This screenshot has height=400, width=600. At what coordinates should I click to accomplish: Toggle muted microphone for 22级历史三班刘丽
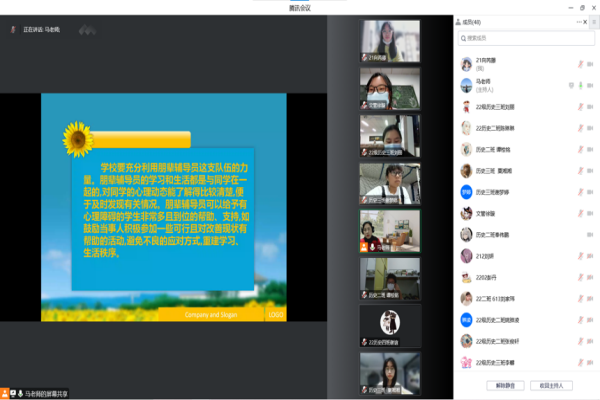(581, 106)
